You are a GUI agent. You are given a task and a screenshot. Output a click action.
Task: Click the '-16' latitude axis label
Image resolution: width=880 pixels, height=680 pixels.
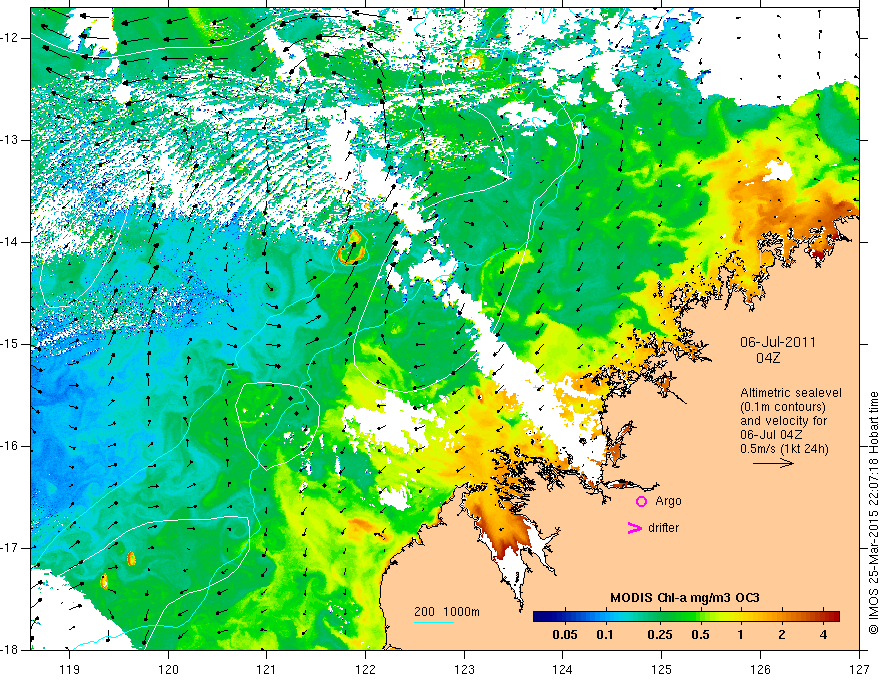11,446
